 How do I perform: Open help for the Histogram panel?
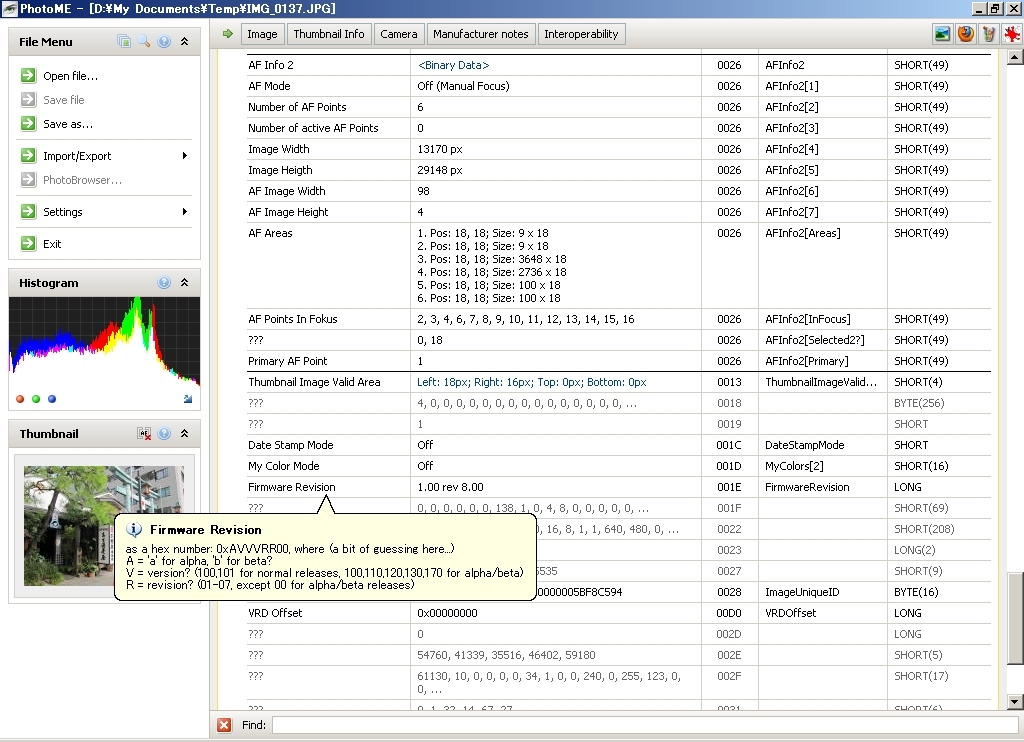[x=164, y=283]
